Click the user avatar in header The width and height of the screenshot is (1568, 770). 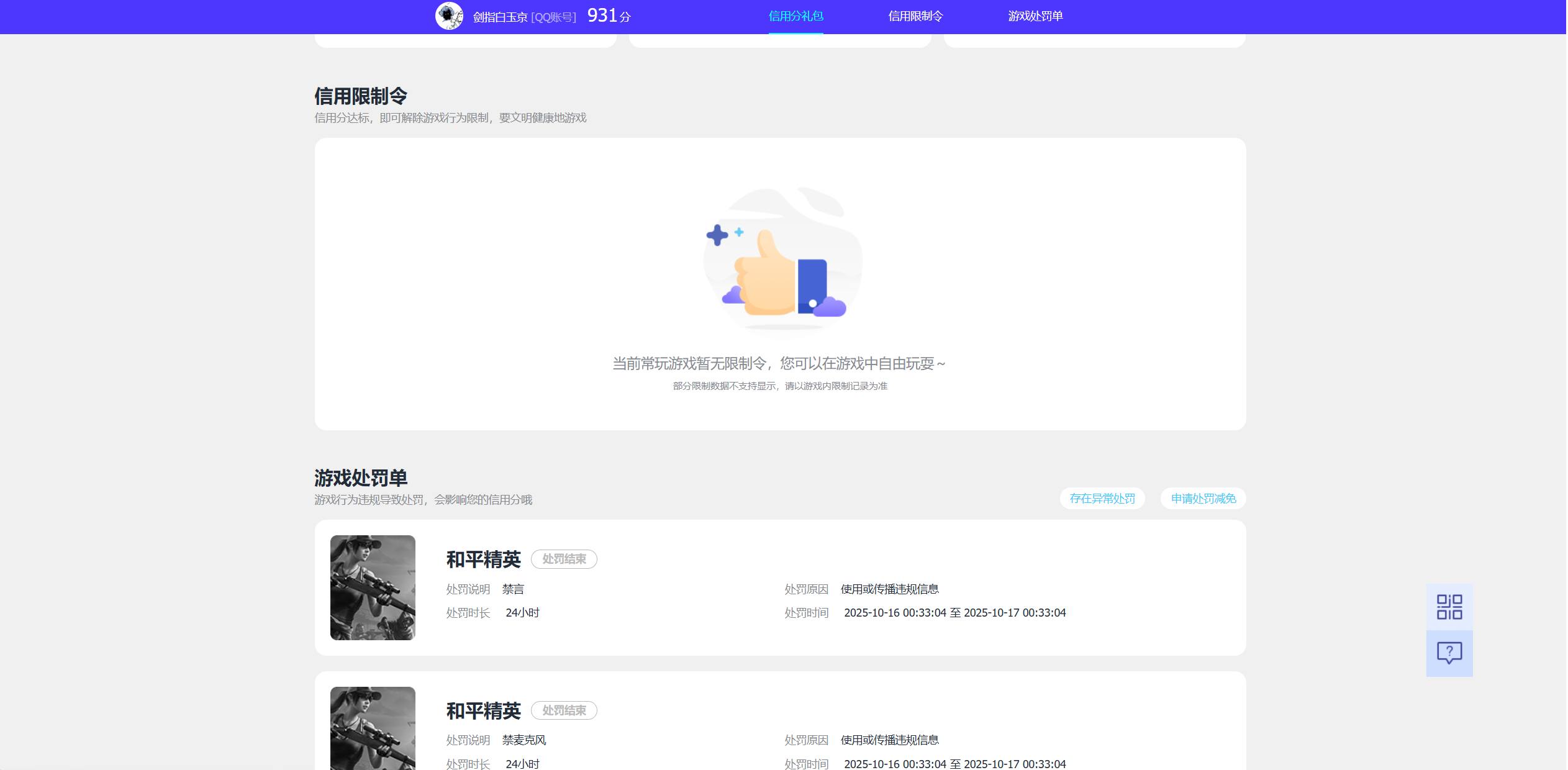click(x=449, y=16)
